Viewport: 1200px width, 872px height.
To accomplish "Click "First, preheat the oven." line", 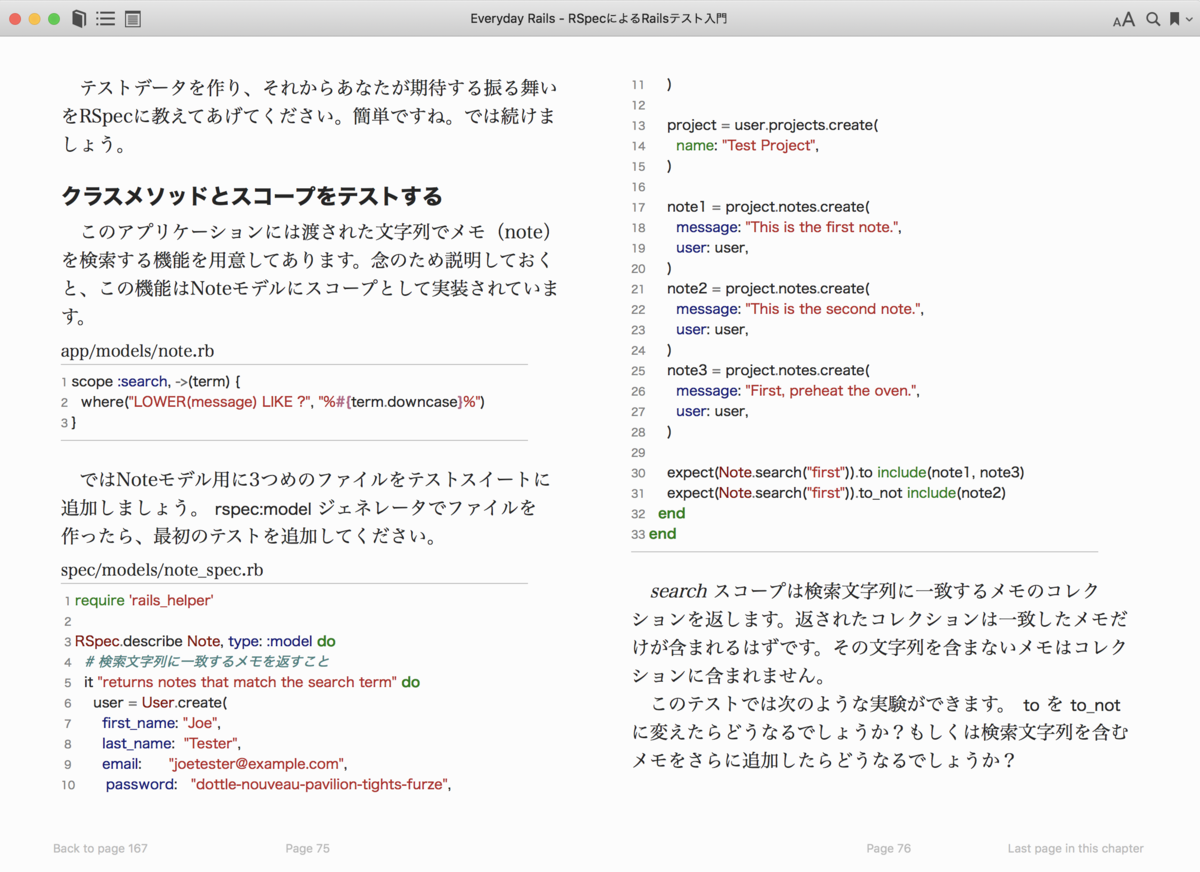I will click(797, 391).
